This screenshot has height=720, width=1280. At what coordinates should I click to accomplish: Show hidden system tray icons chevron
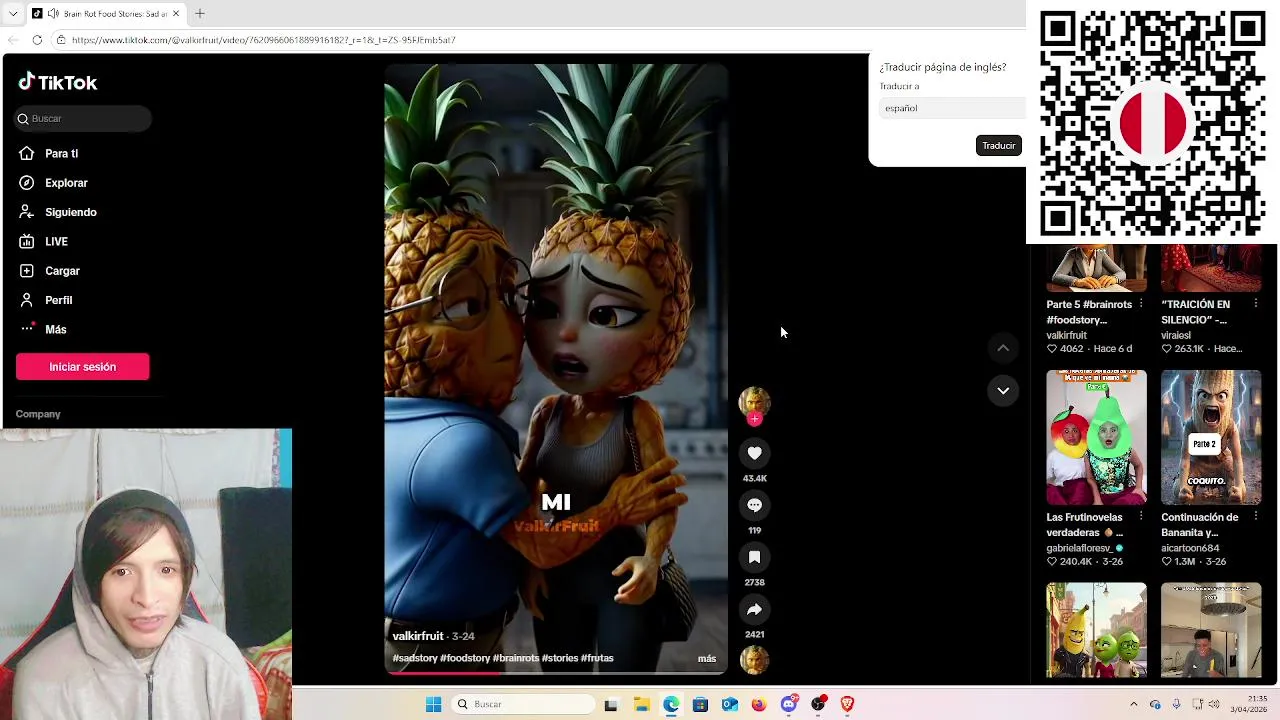point(1133,704)
